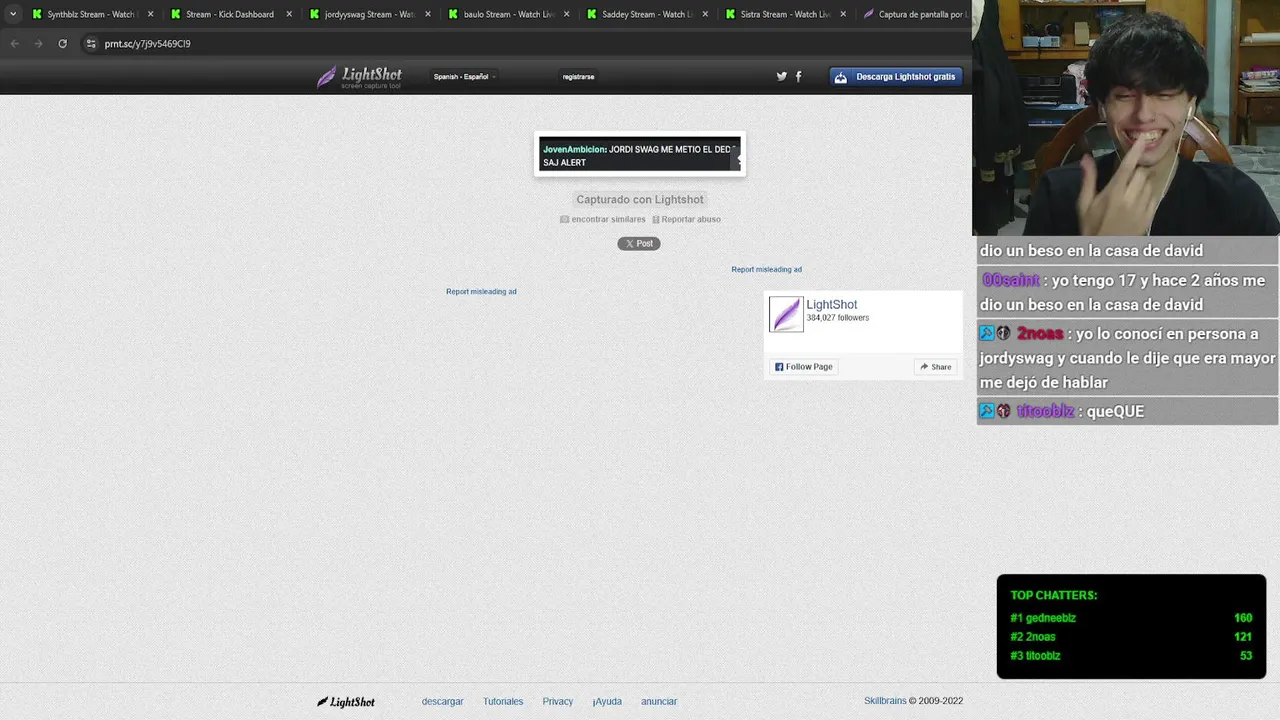The image size is (1280, 720).
Task: Open the anunciar footer link
Action: pos(659,701)
